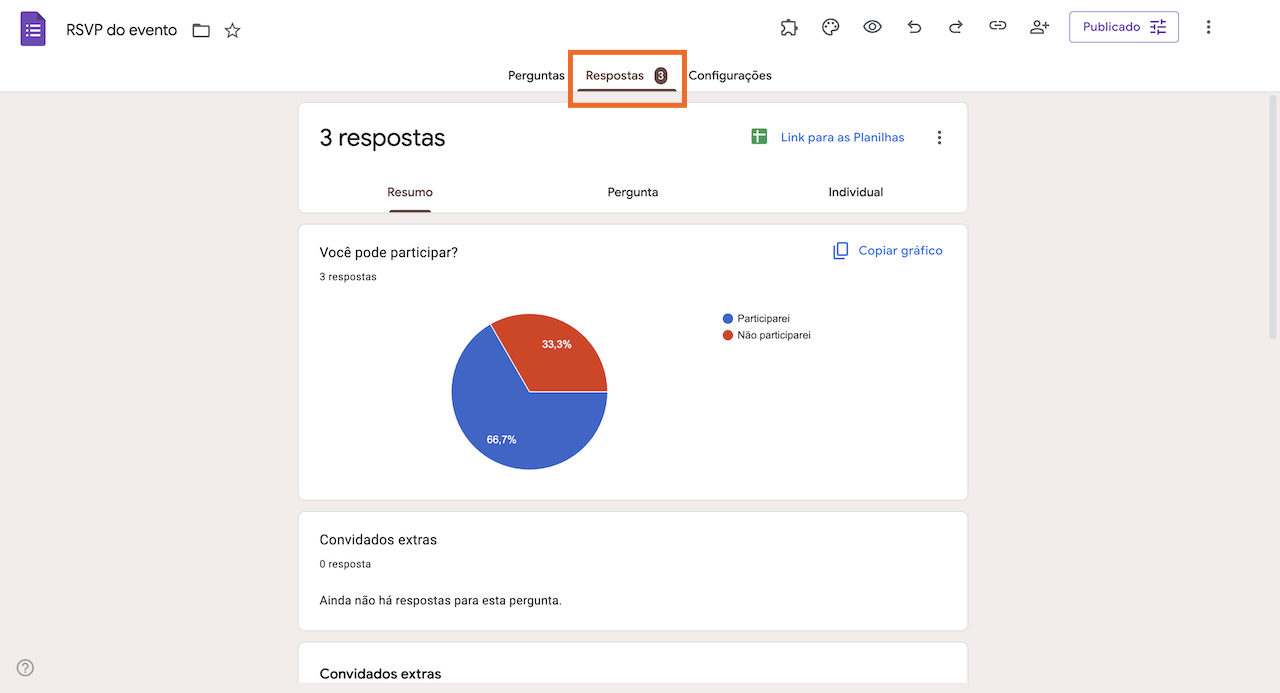Add collaborators with the person-plus icon
The height and width of the screenshot is (693, 1280).
(1039, 27)
